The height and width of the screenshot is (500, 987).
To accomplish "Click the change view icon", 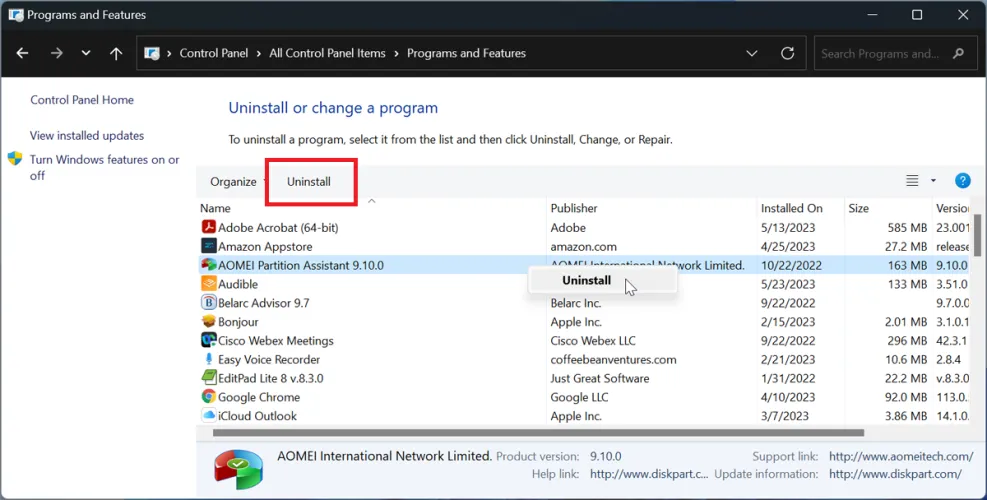I will 912,181.
